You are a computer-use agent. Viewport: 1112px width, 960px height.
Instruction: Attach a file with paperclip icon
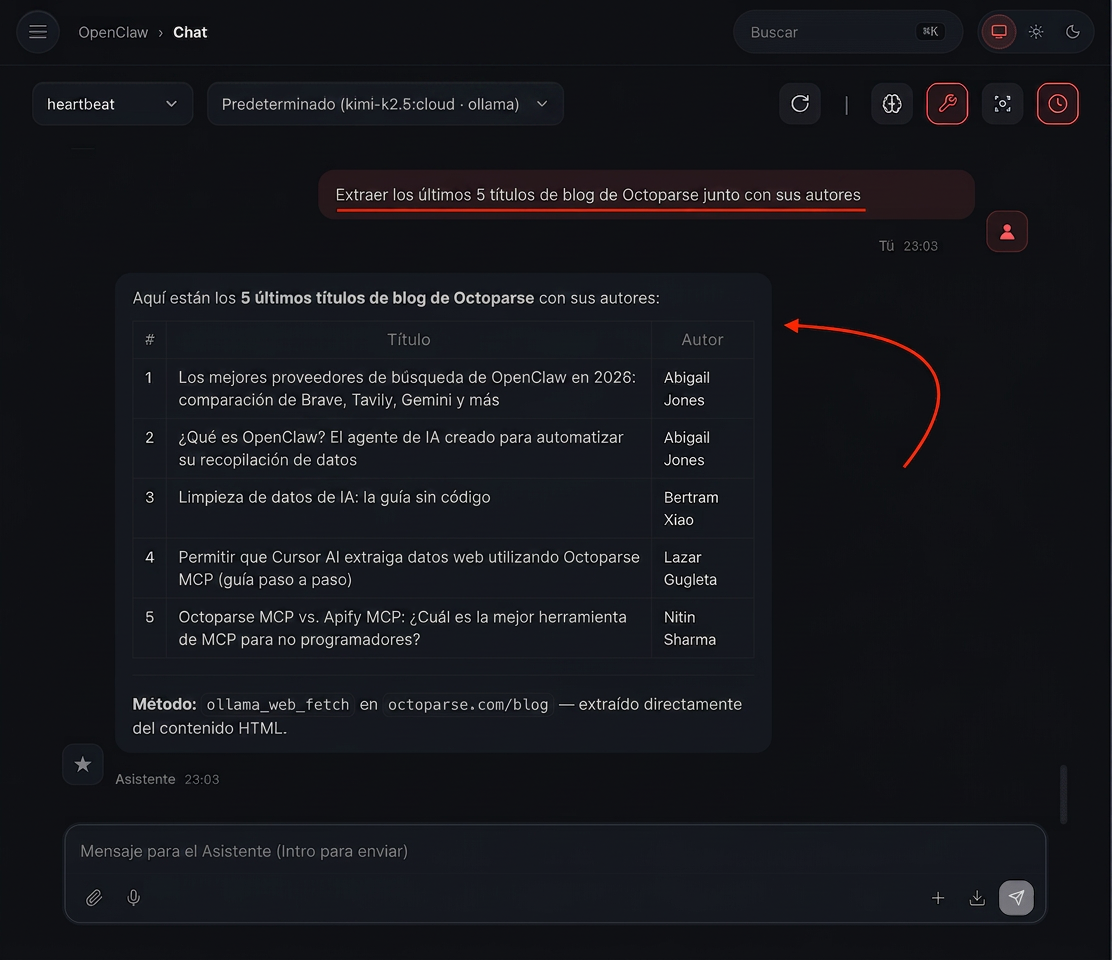click(x=94, y=898)
